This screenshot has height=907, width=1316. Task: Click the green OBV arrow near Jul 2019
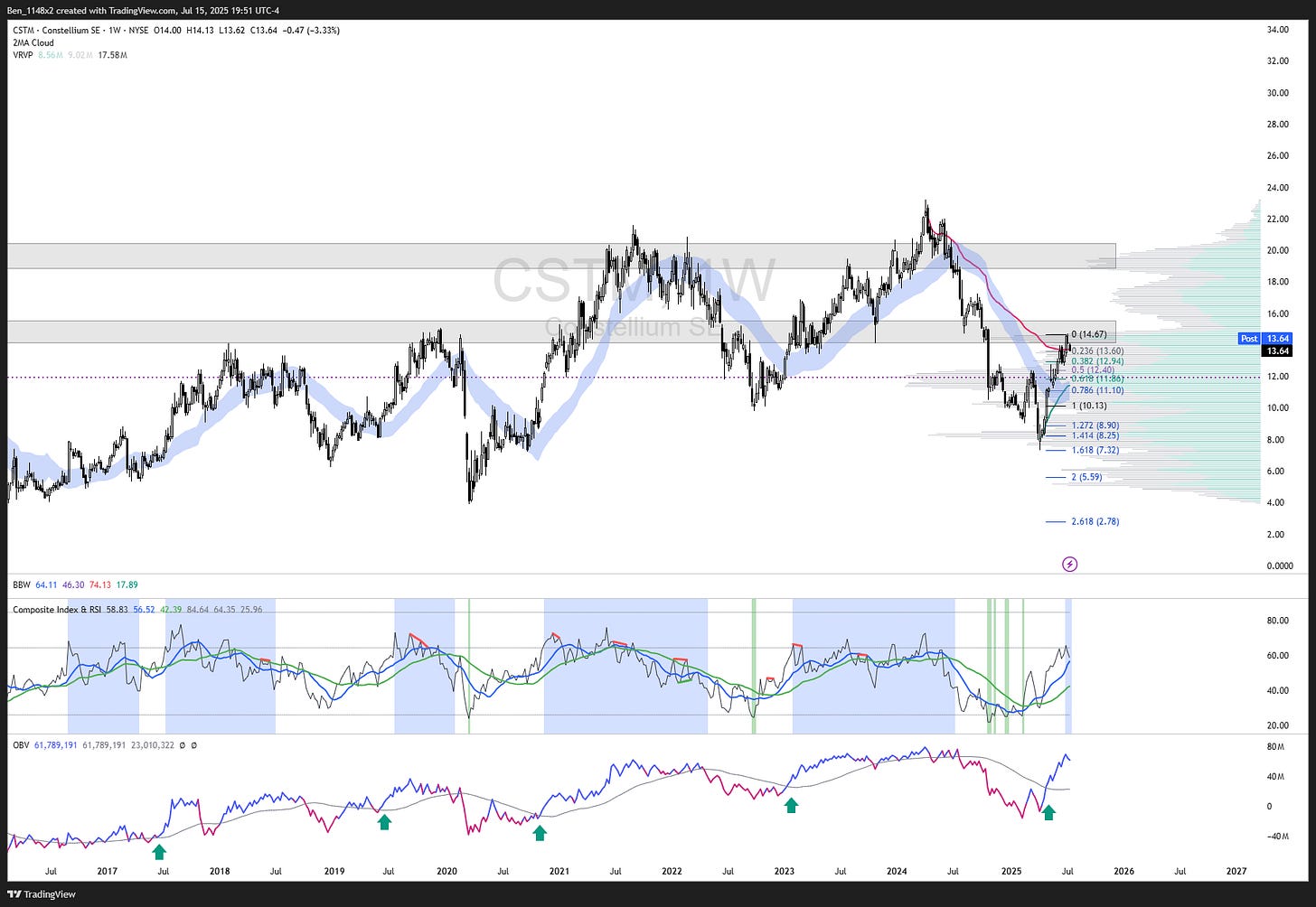click(384, 821)
